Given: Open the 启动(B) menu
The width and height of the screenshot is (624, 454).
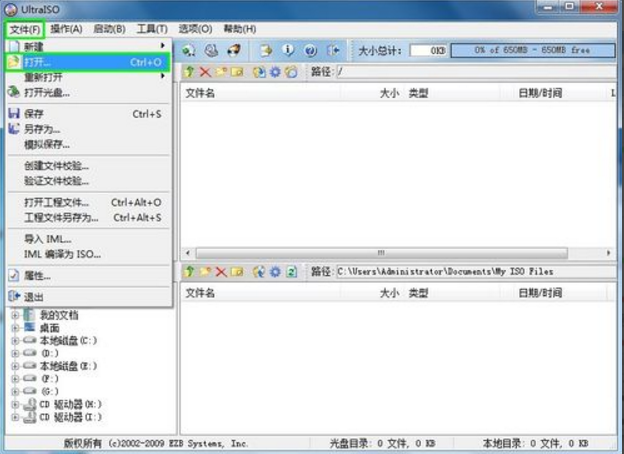Looking at the screenshot, I should click(x=109, y=29).
